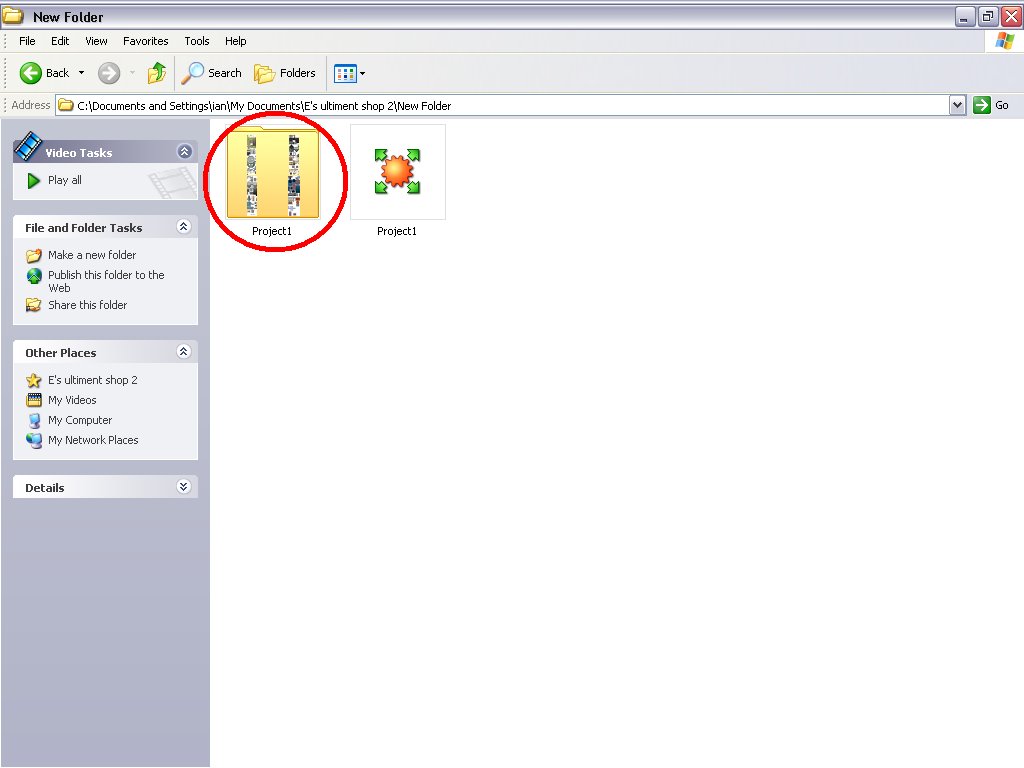Screen dimensions: 1024x768
Task: Click Play all in Video Tasks
Action: pyautogui.click(x=65, y=180)
